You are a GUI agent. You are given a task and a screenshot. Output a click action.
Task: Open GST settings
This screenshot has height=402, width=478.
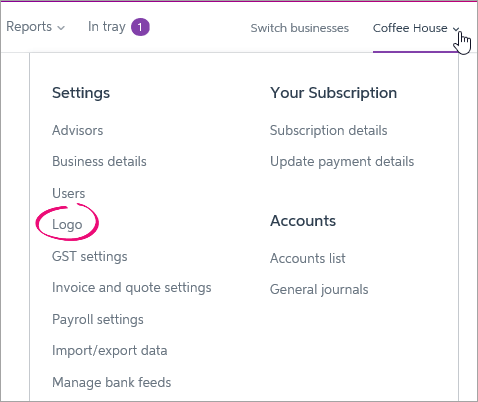pyautogui.click(x=90, y=257)
